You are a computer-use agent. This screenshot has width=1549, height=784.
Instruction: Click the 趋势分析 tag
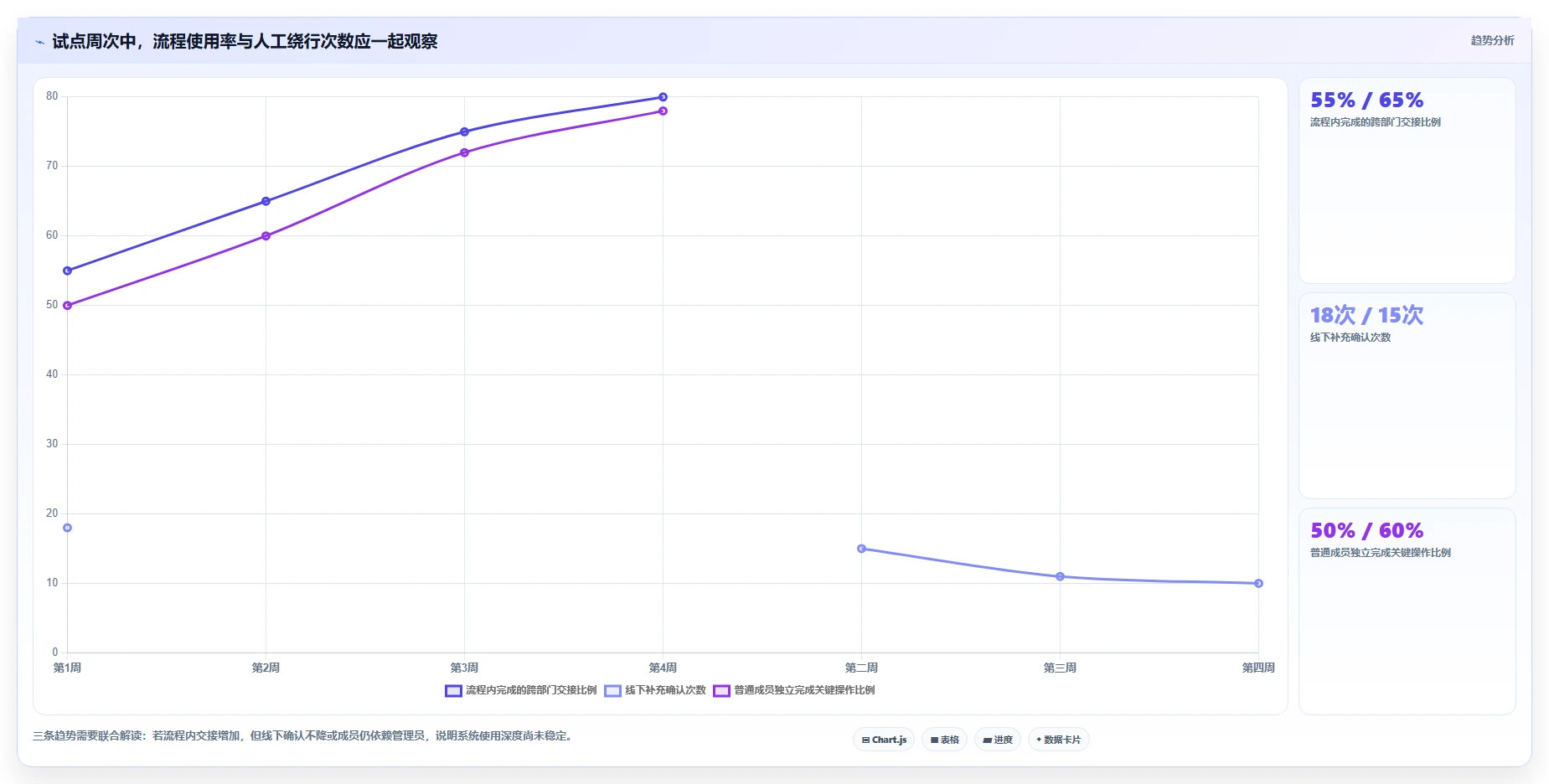pos(1492,40)
